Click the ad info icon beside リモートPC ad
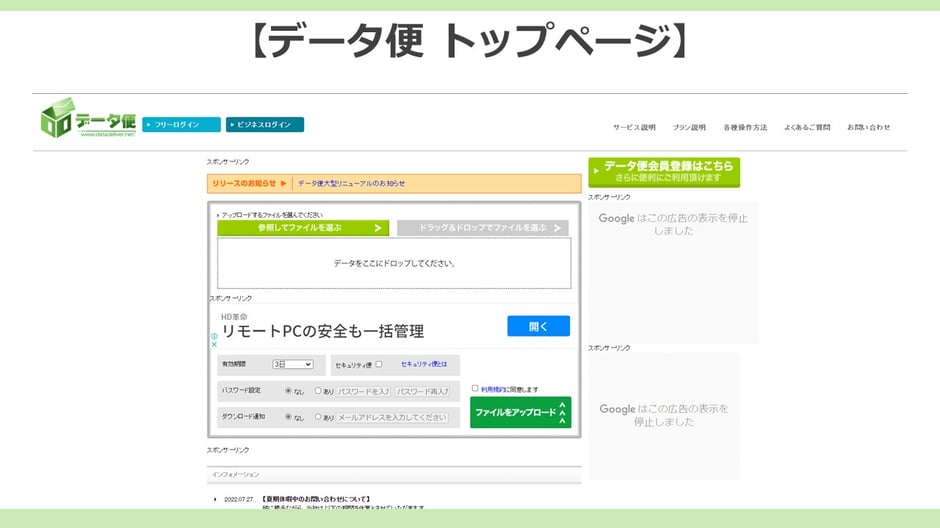The width and height of the screenshot is (940, 528). point(214,336)
